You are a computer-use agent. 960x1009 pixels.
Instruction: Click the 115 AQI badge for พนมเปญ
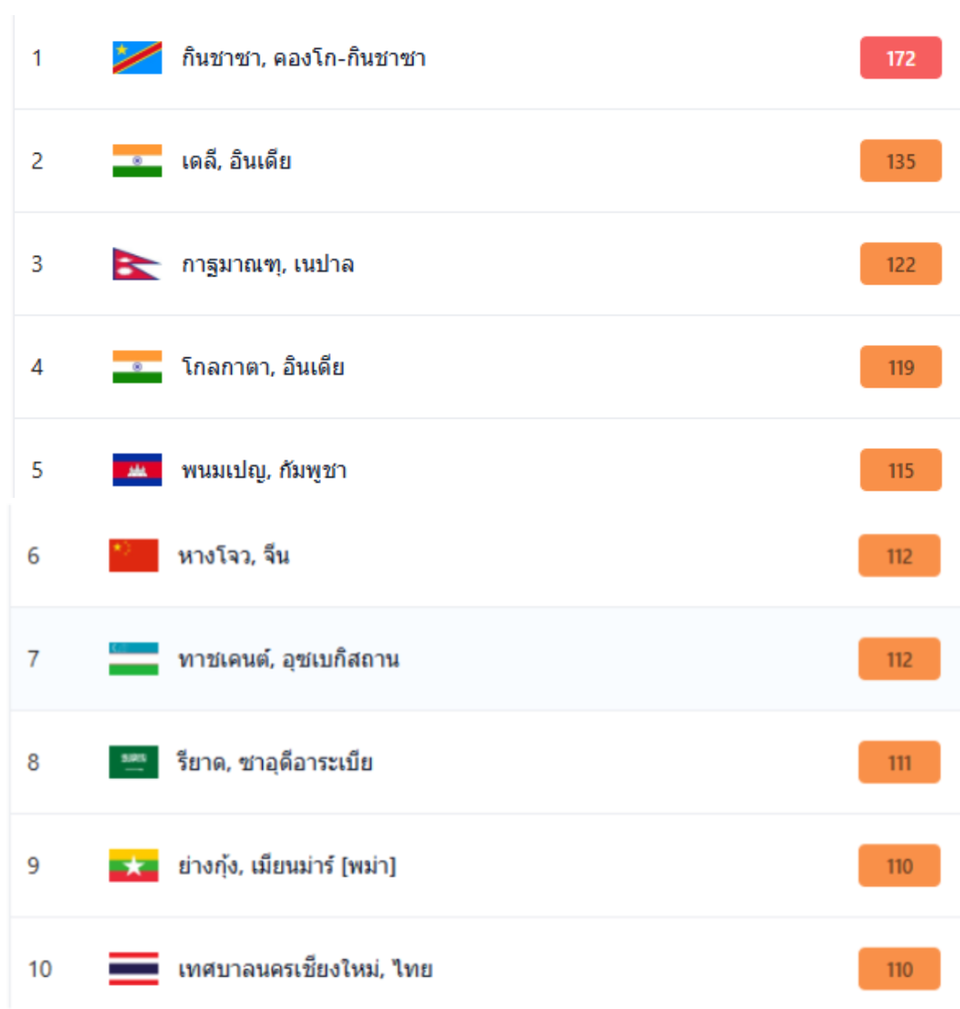tap(900, 470)
